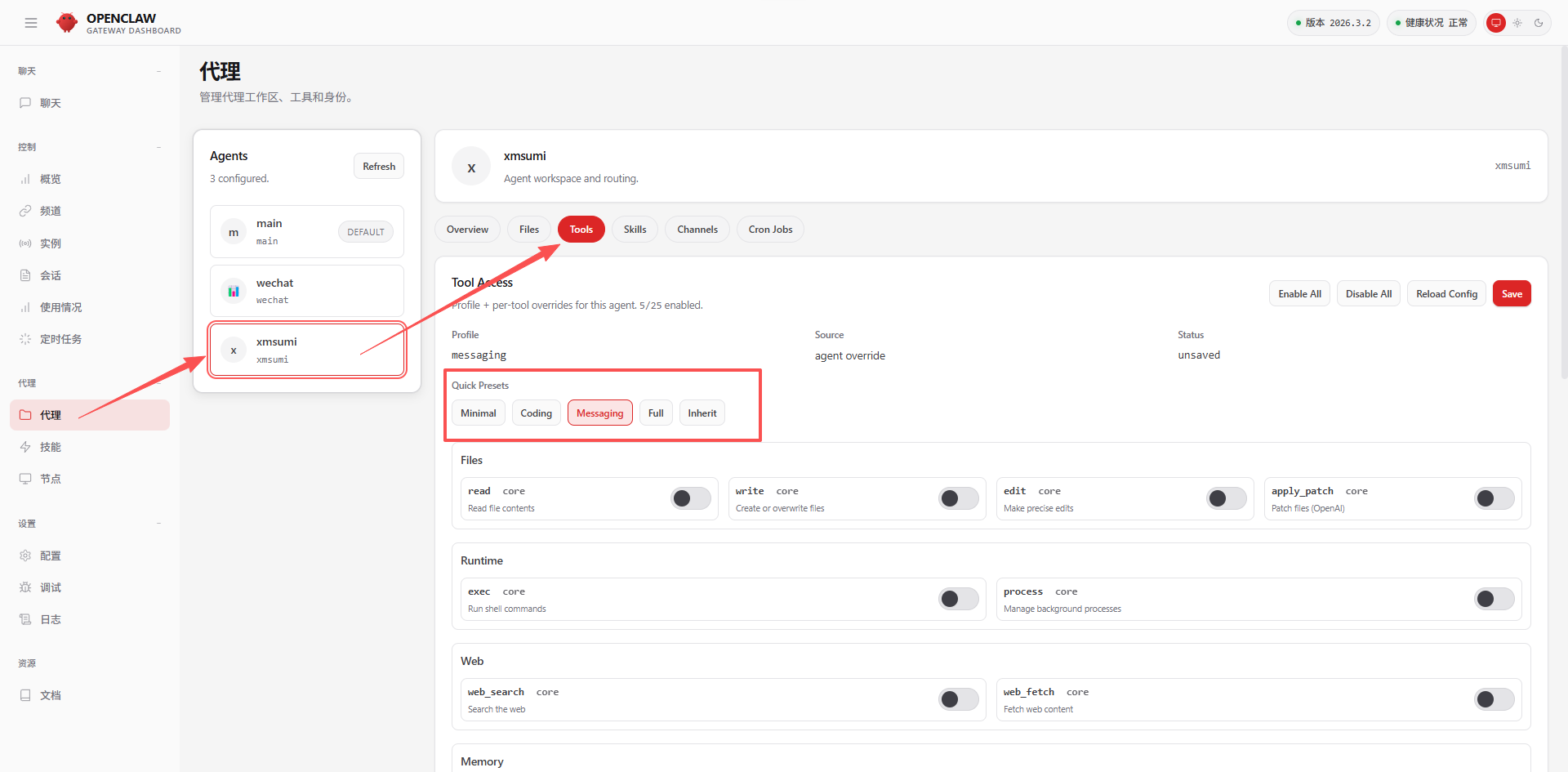This screenshot has height=772, width=1568.
Task: Click the OpenClaw red logo icon
Action: (x=67, y=23)
